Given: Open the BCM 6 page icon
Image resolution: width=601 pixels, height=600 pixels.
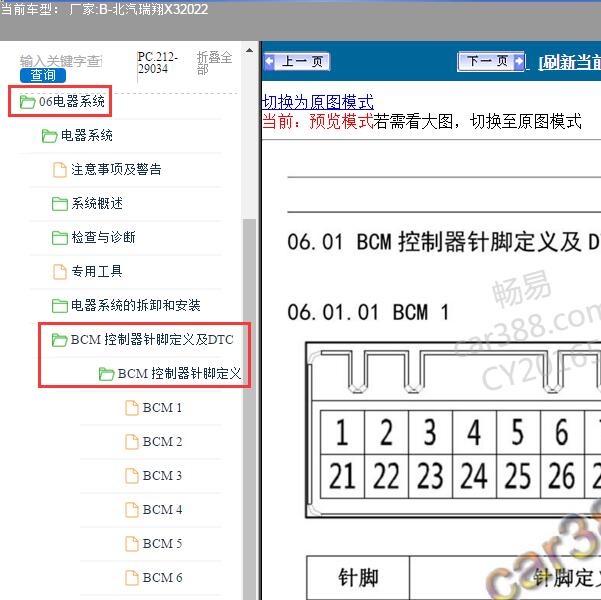Looking at the screenshot, I should click(132, 578).
